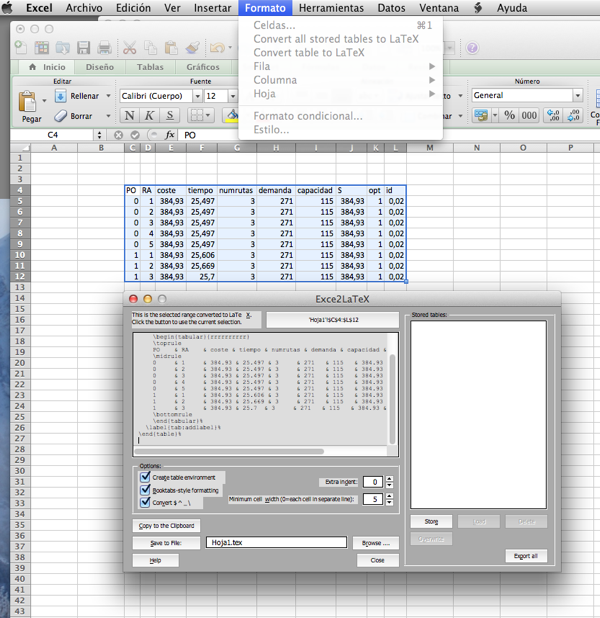Click the Borrar eraser icon
Image resolution: width=600 pixels, height=618 pixels.
[x=60, y=116]
